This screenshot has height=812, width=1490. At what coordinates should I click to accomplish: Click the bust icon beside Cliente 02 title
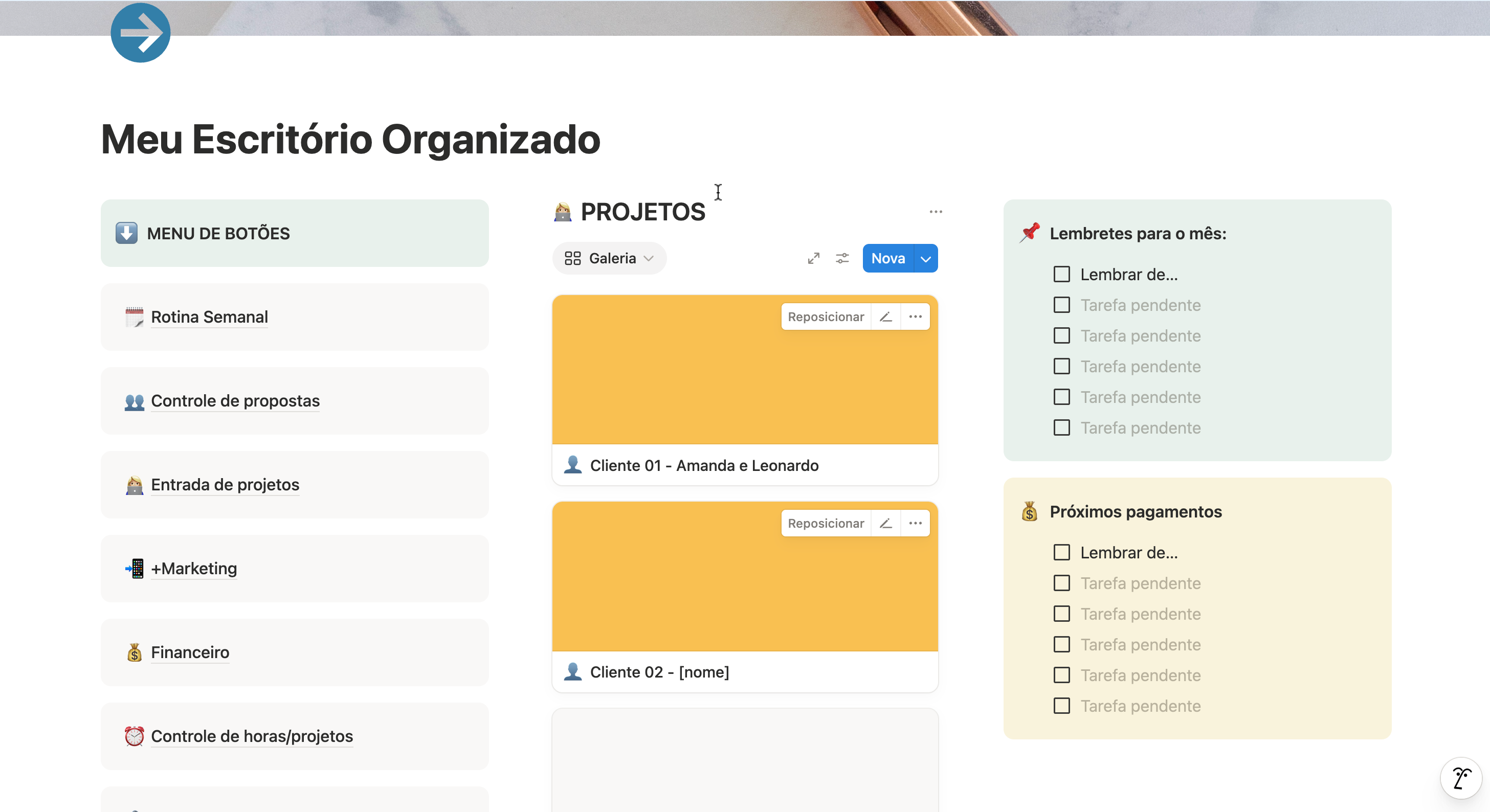573,671
